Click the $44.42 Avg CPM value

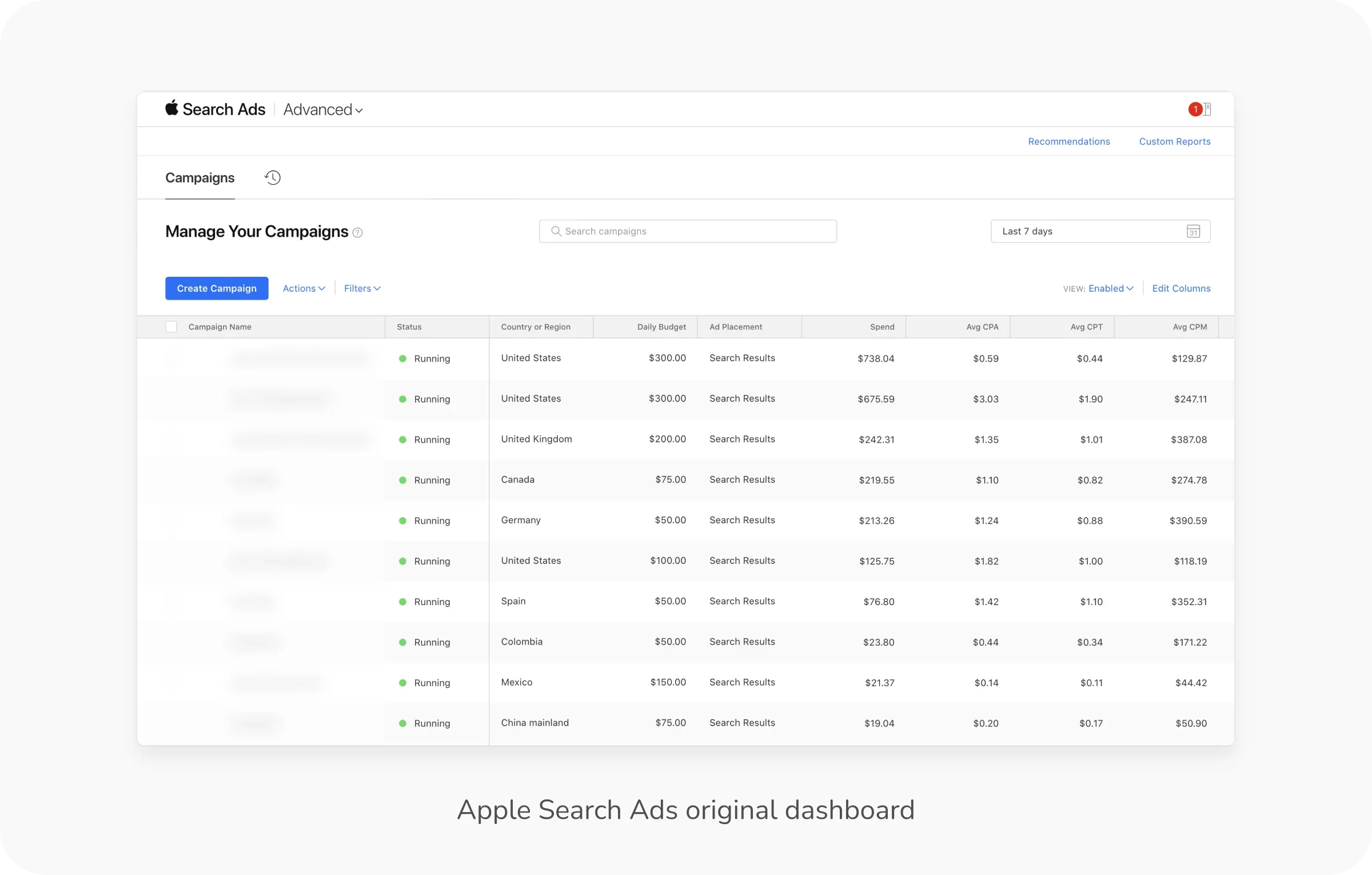pos(1191,683)
